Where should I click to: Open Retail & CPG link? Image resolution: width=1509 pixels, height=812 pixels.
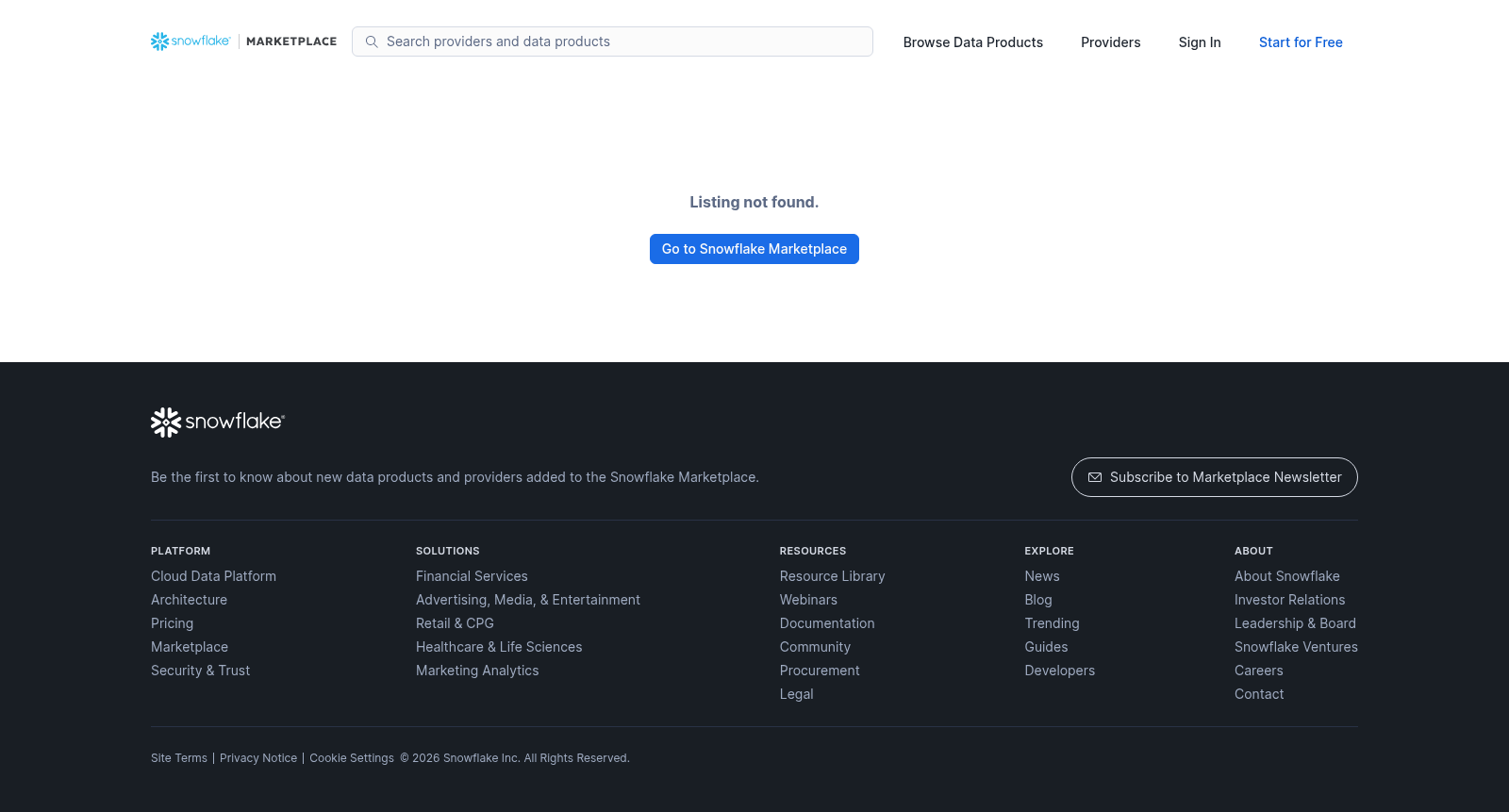coord(455,623)
